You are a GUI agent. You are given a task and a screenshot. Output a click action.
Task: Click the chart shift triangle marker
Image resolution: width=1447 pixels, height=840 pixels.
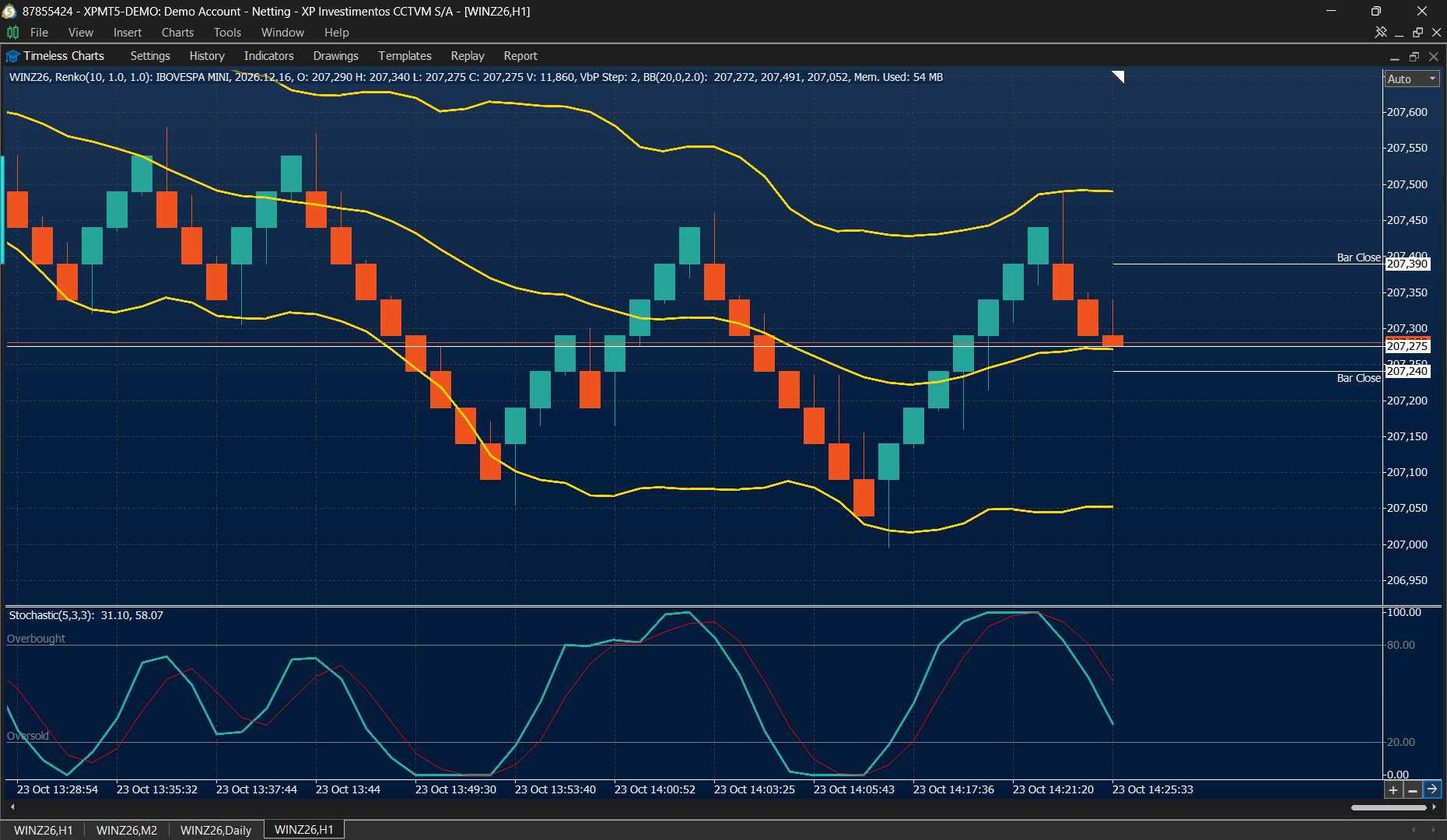pos(1119,76)
